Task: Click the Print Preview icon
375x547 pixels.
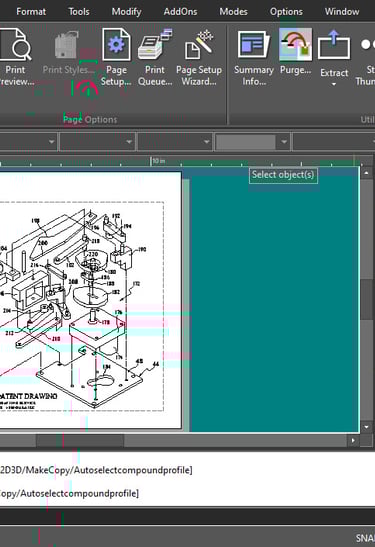Action: pyautogui.click(x=15, y=45)
